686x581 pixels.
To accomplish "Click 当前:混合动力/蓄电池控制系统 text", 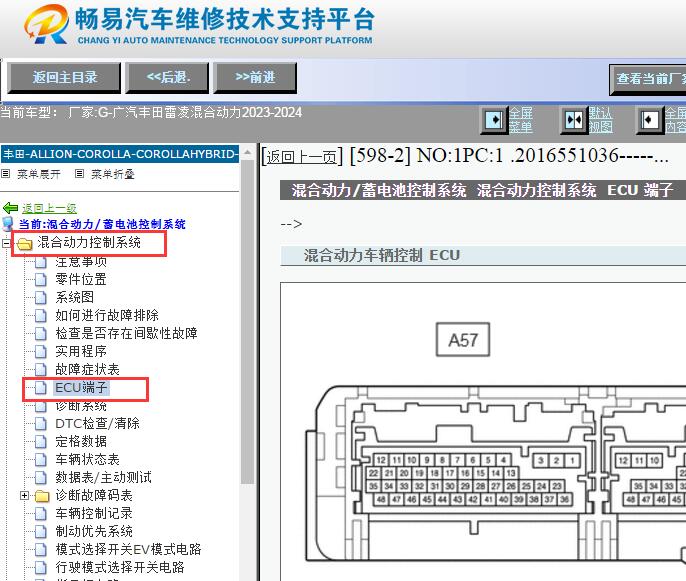I will [x=102, y=224].
